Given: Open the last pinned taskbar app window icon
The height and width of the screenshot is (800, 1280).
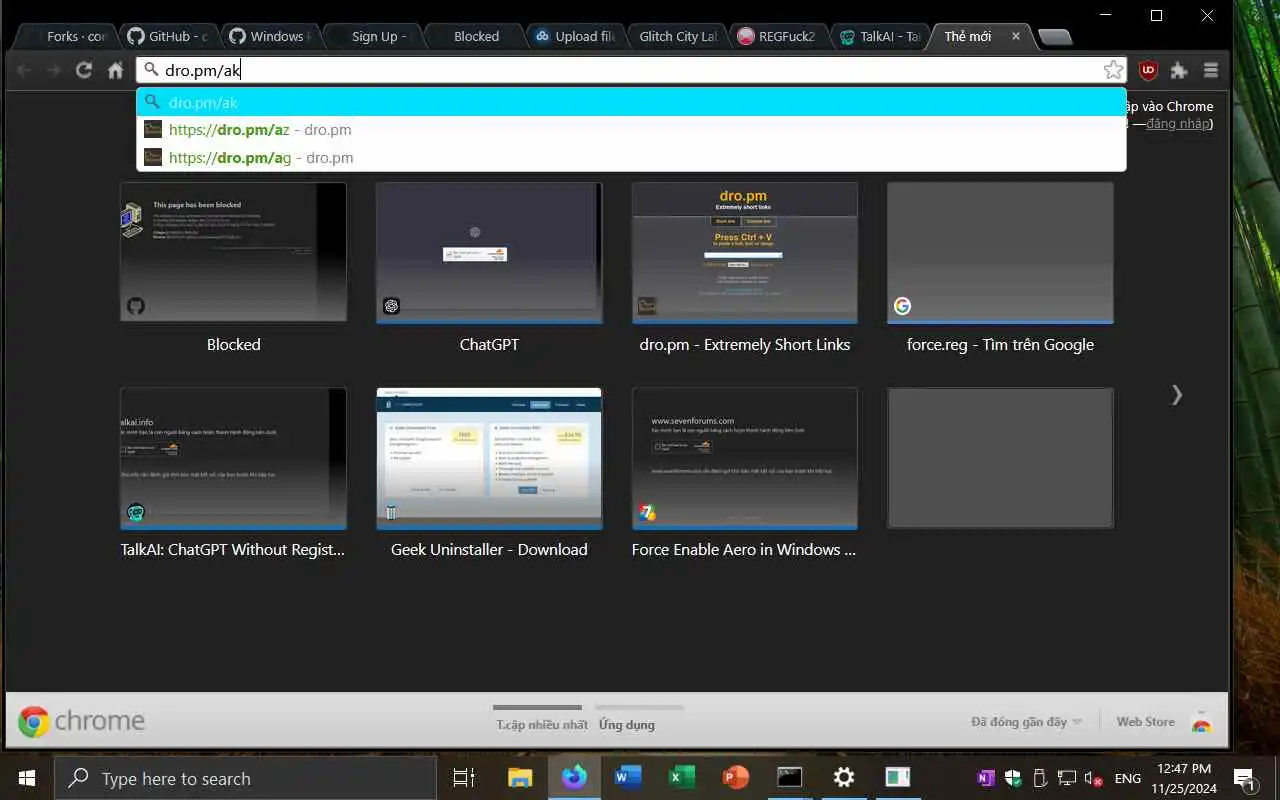Looking at the screenshot, I should click(x=898, y=778).
